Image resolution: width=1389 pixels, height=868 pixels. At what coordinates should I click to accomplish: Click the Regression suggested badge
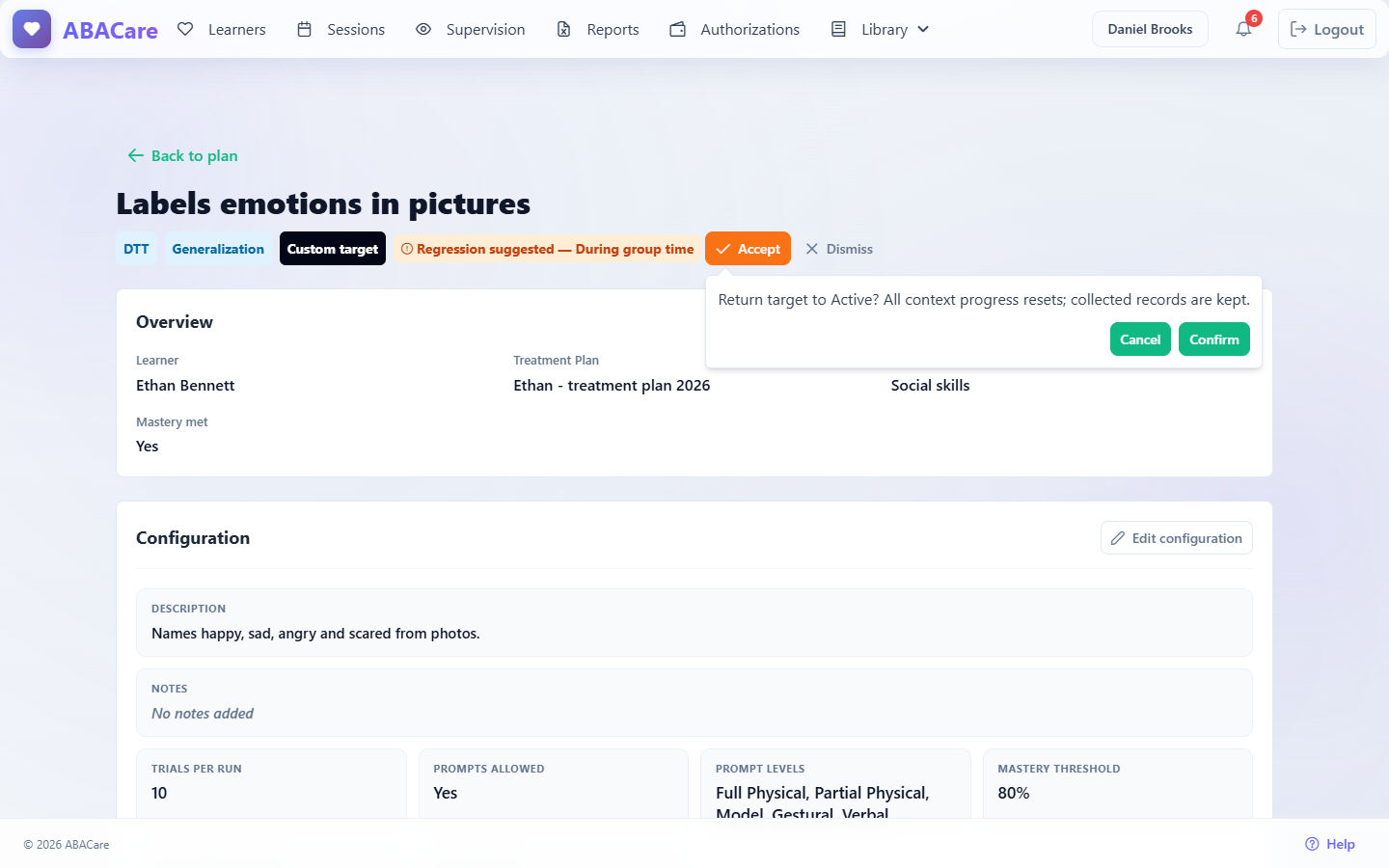[x=547, y=249]
